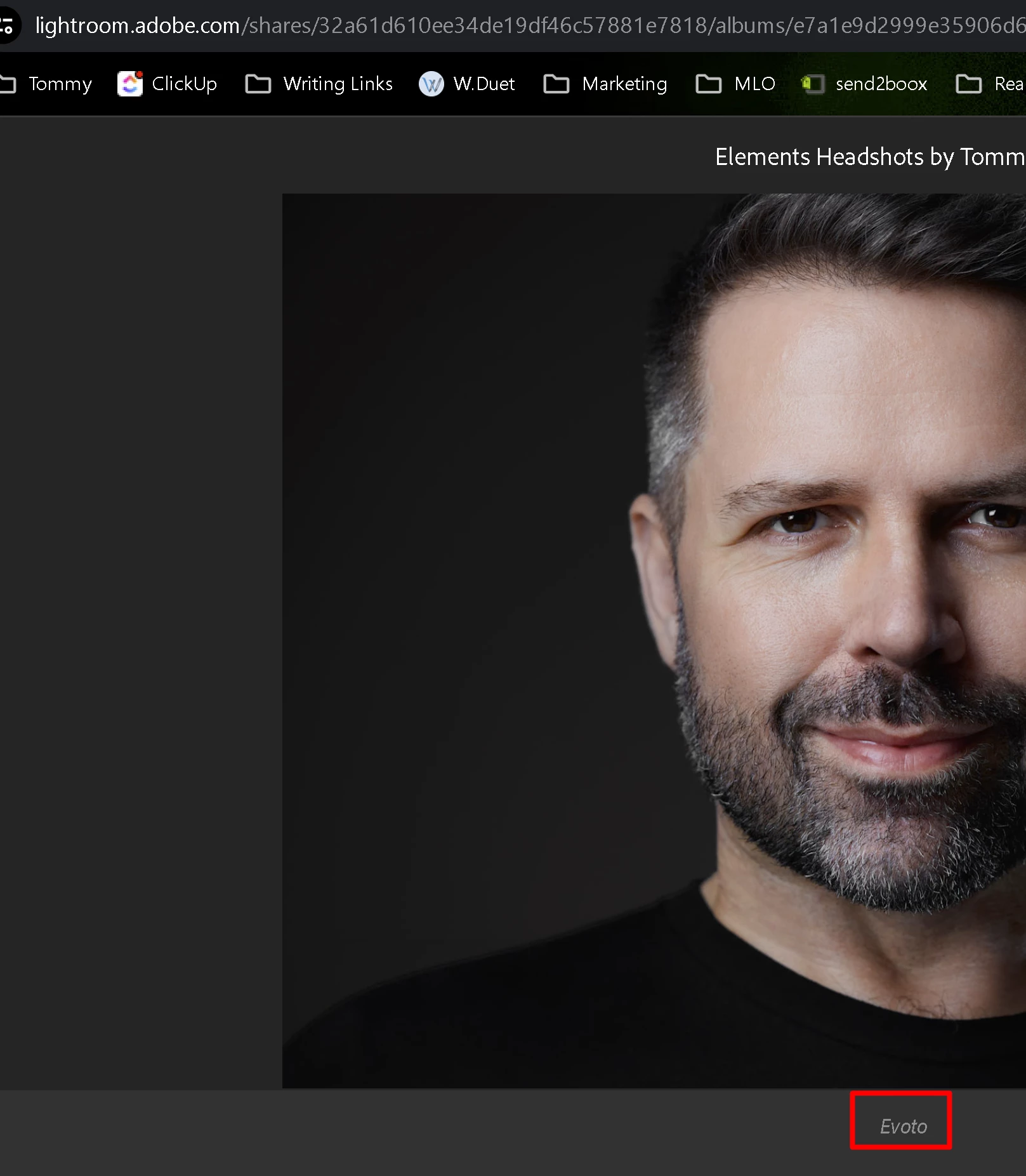
Task: Open the W.Duet bookmark
Action: coord(467,84)
